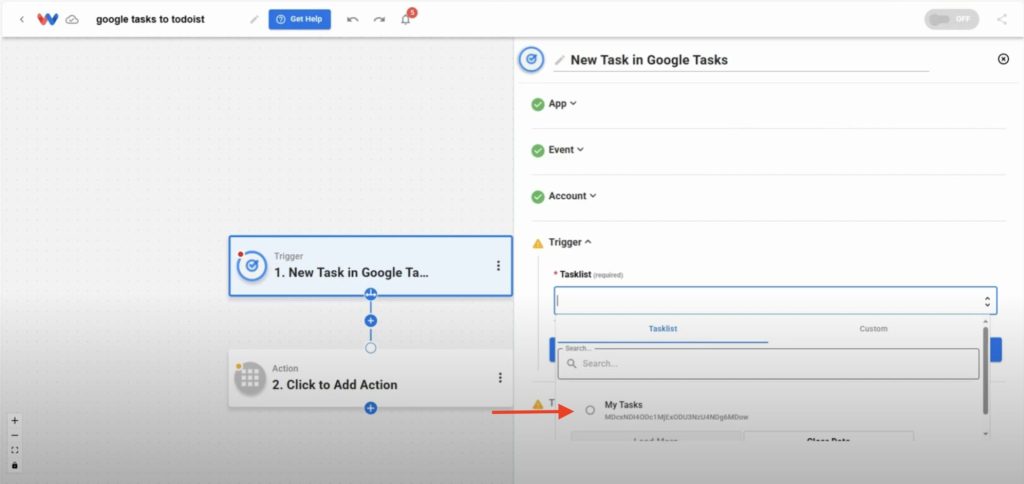Click the Tasklist field up-down arrows

[x=987, y=302]
